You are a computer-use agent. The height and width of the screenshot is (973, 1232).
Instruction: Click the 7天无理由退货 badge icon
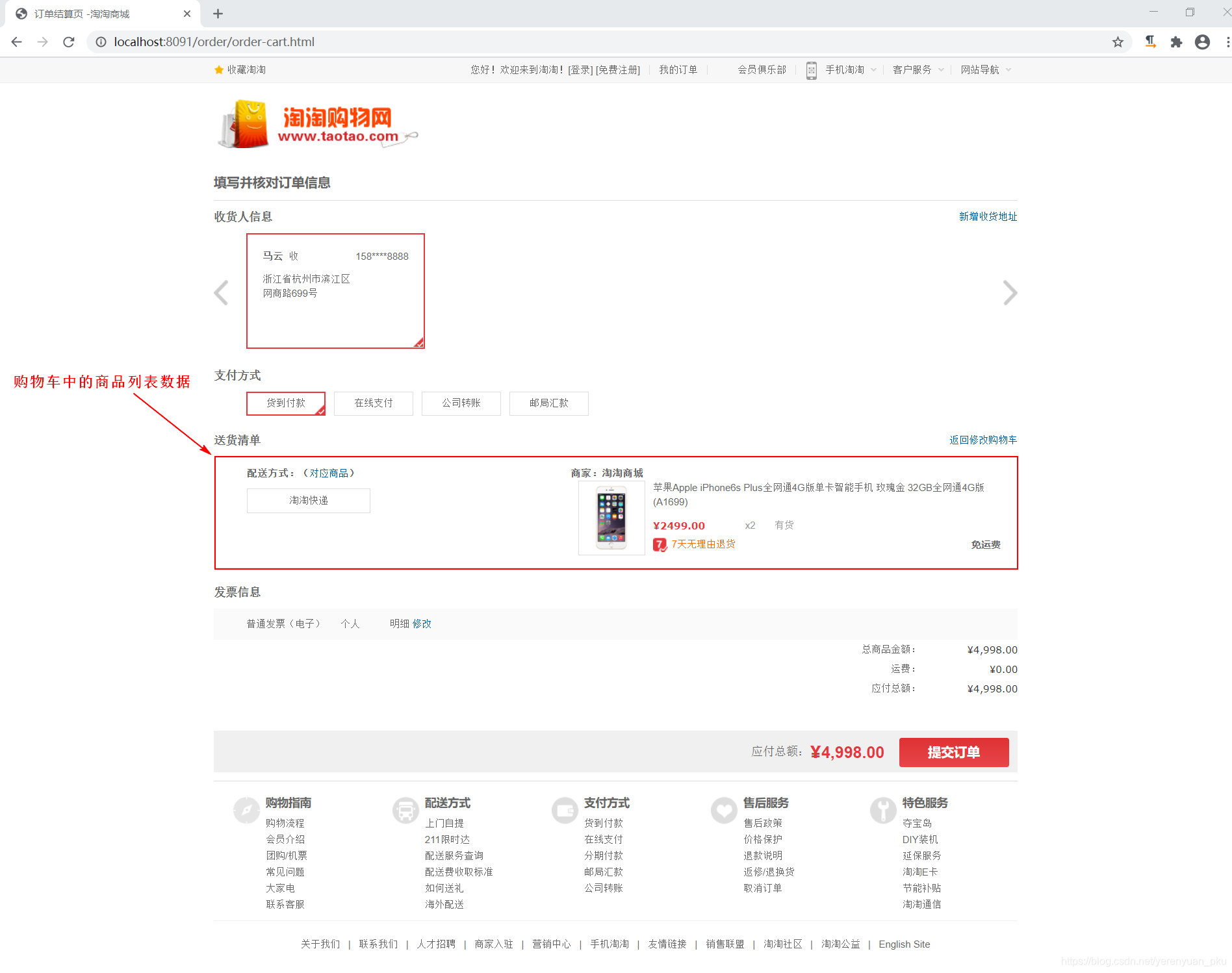(660, 544)
